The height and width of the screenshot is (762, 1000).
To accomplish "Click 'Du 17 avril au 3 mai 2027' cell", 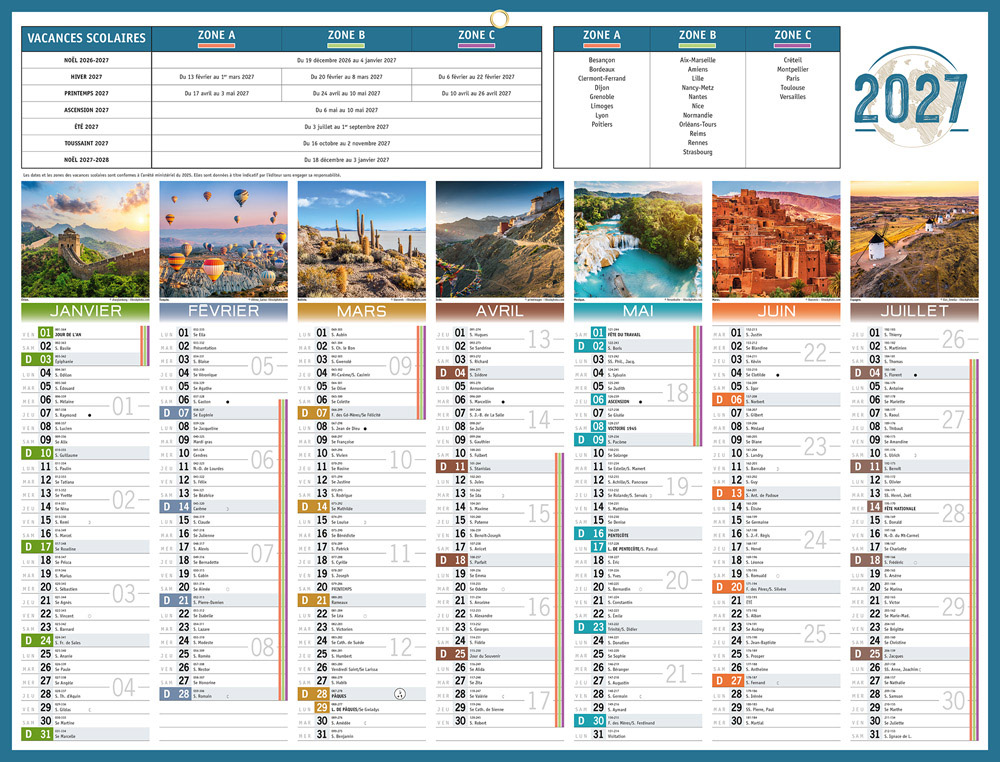I will click(217, 93).
